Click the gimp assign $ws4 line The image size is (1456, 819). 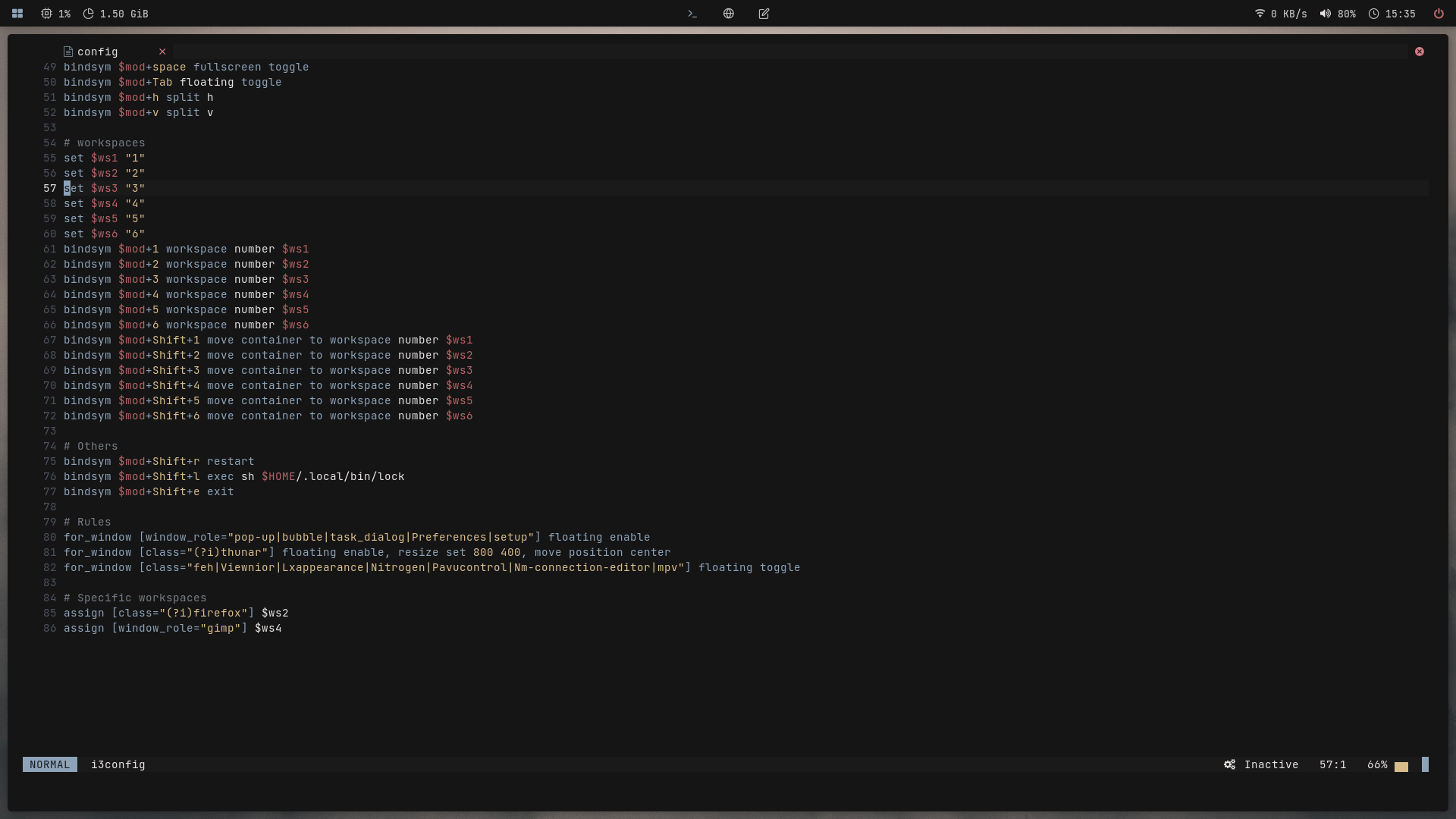172,628
